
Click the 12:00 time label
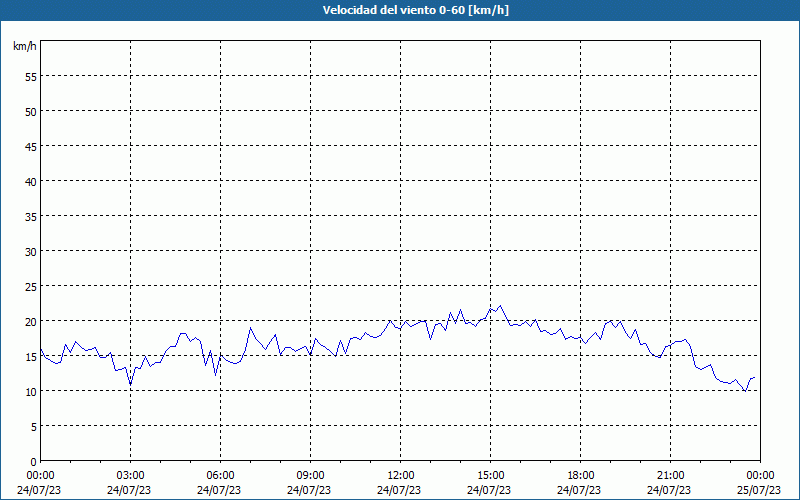(x=400, y=475)
